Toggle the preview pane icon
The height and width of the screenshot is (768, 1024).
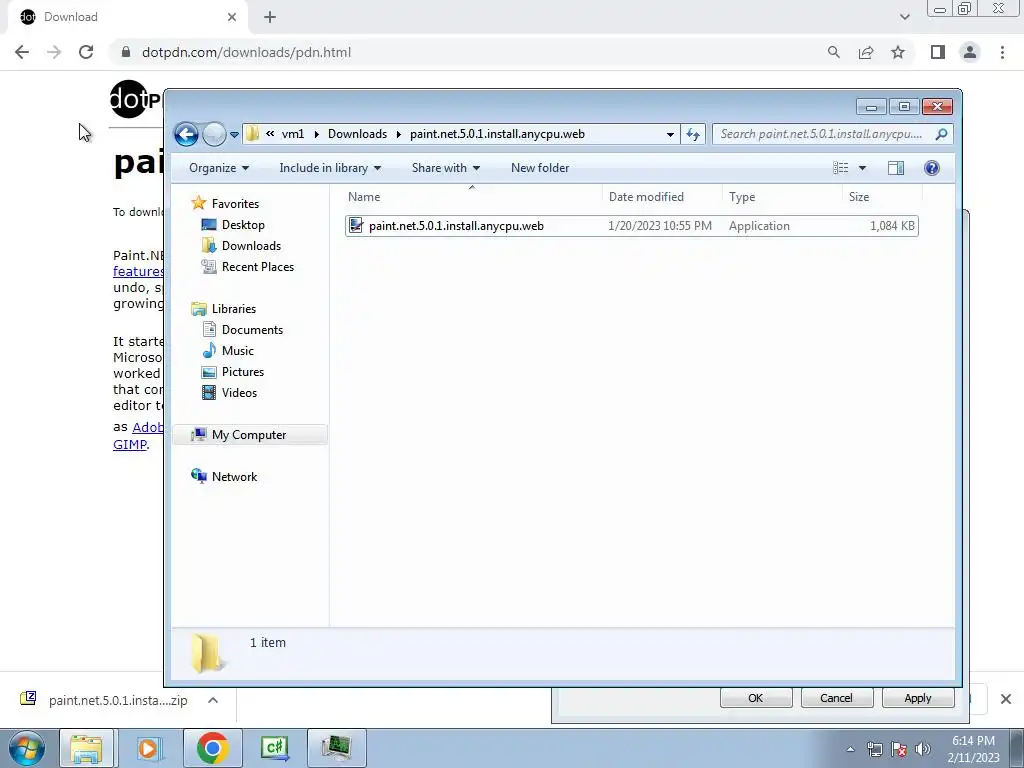coord(896,168)
